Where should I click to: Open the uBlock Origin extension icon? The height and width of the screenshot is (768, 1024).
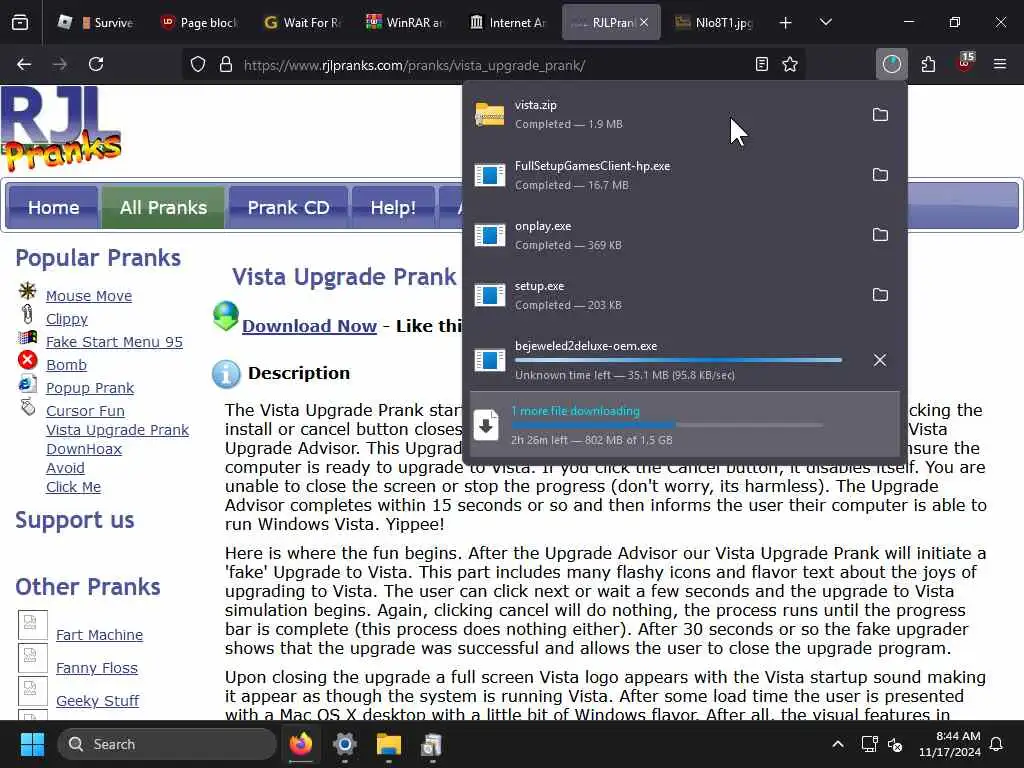pyautogui.click(x=965, y=63)
